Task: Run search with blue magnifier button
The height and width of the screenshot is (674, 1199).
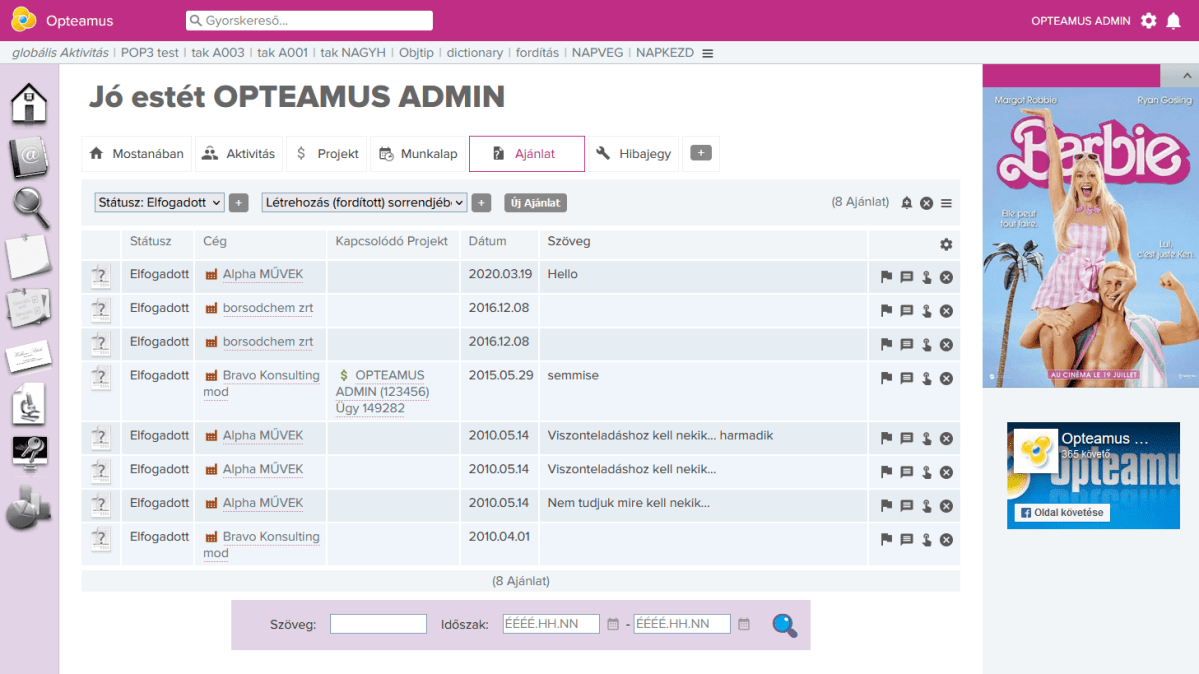Action: (784, 625)
